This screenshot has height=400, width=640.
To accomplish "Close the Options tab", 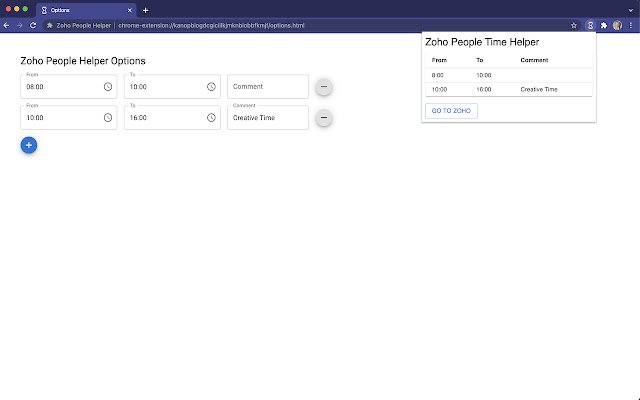I will [130, 10].
